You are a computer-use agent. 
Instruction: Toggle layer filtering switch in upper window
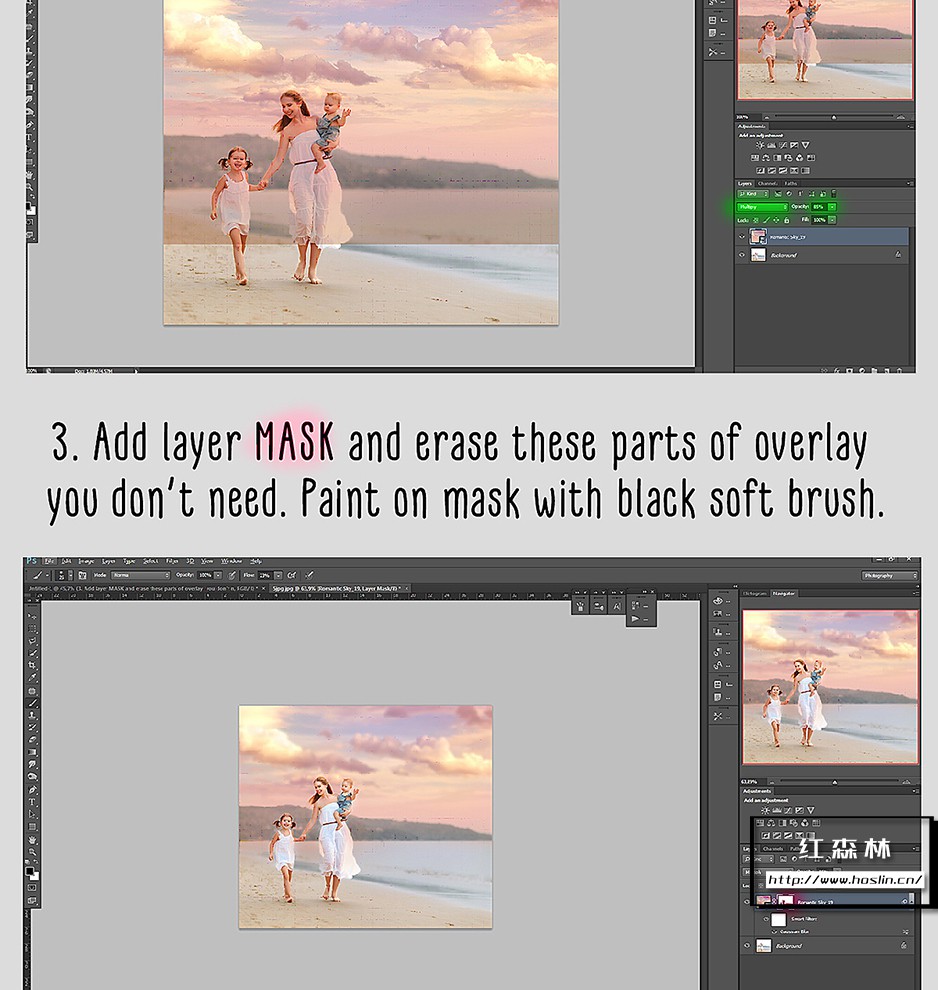pos(833,194)
